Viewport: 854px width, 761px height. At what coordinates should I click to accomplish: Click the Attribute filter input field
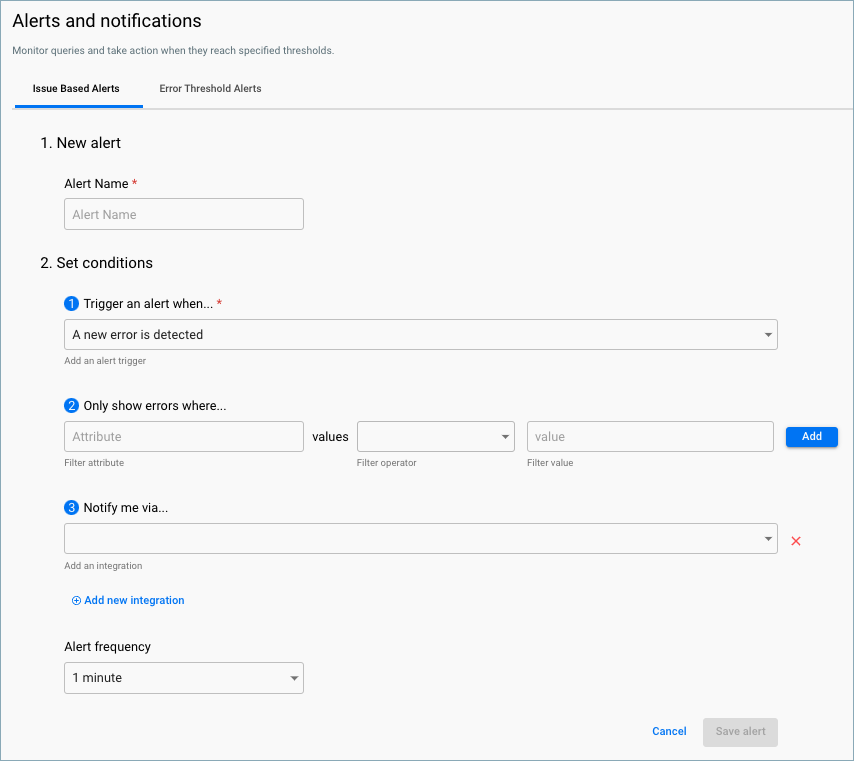(184, 436)
